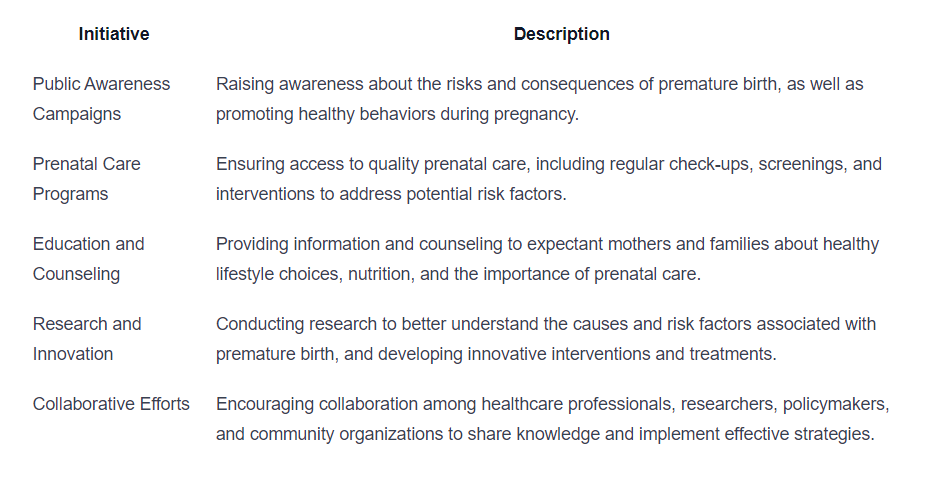Click the description starting with Raising awareness
941x477 pixels.
540,99
